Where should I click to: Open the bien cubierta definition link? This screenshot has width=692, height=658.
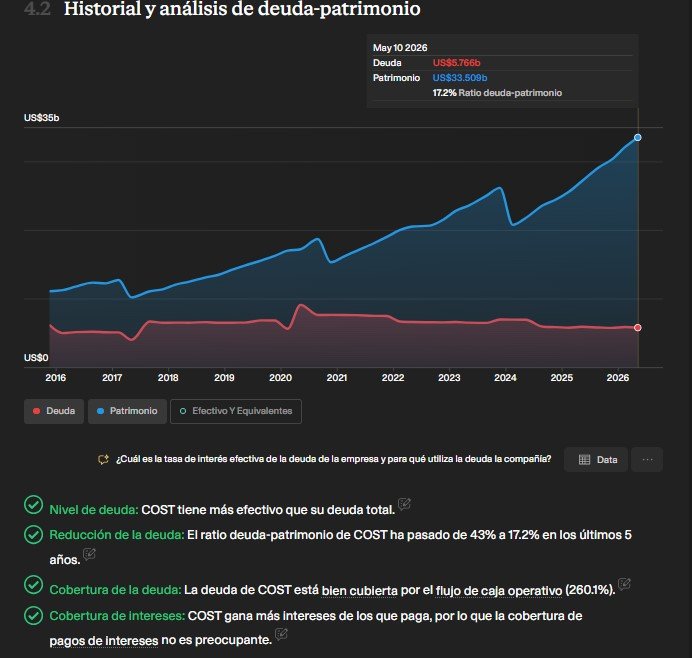pos(359,590)
